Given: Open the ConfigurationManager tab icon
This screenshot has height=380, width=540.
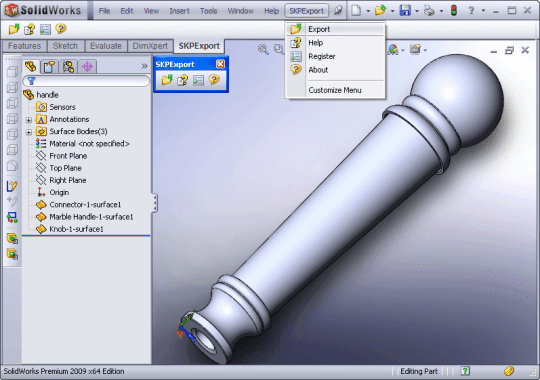Looking at the screenshot, I should tap(69, 66).
